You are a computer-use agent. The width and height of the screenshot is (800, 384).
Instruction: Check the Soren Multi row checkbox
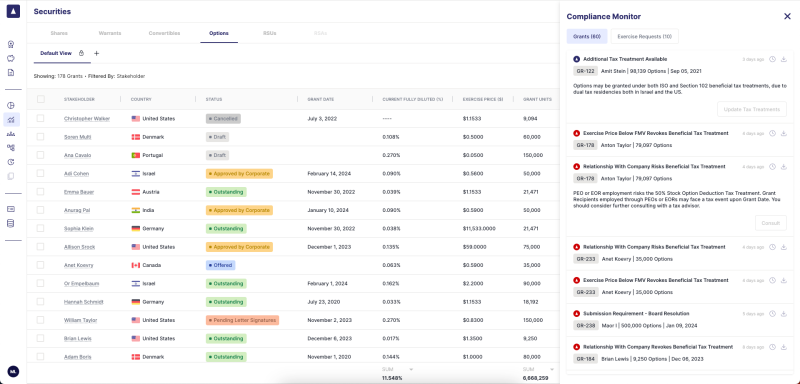pos(40,137)
